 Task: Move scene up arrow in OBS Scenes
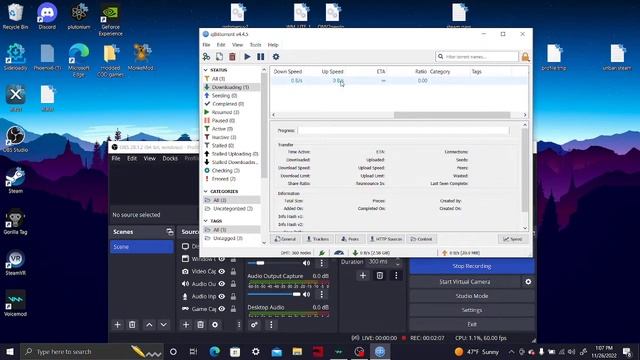[149, 324]
